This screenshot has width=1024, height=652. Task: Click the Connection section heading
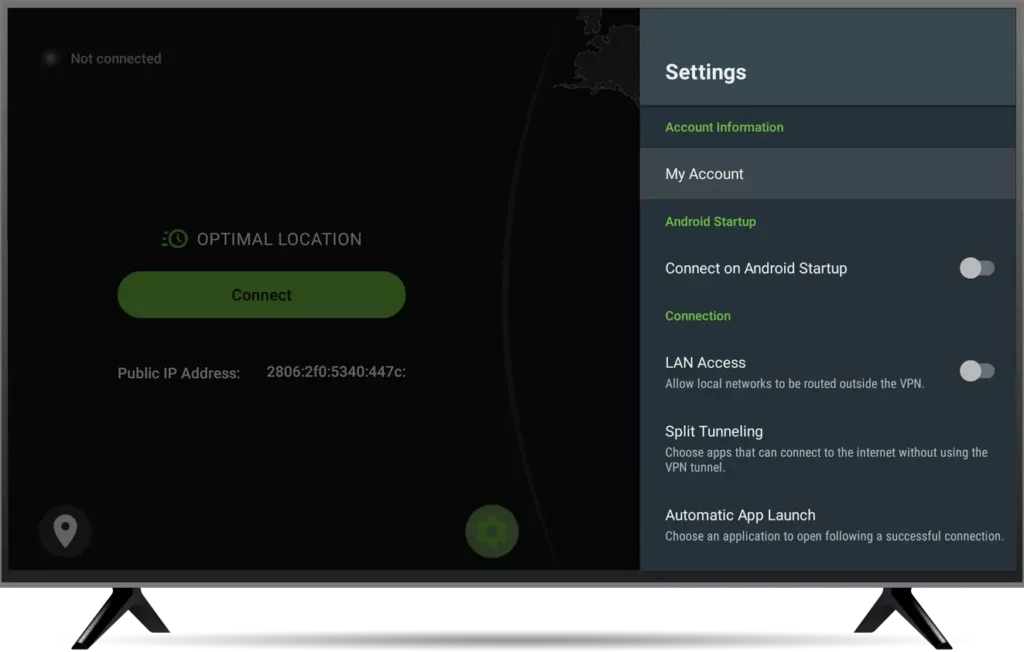point(698,315)
